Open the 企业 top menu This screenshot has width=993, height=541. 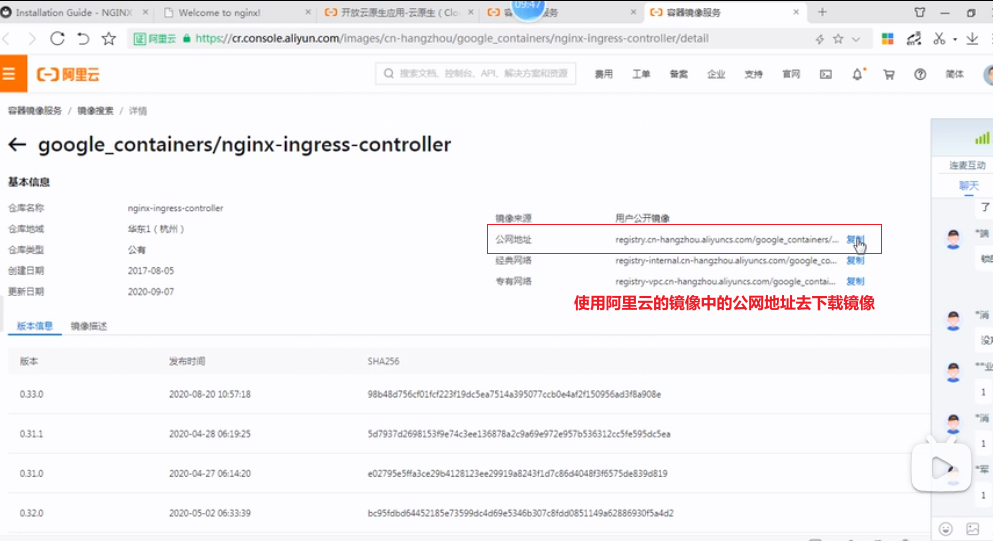click(716, 74)
